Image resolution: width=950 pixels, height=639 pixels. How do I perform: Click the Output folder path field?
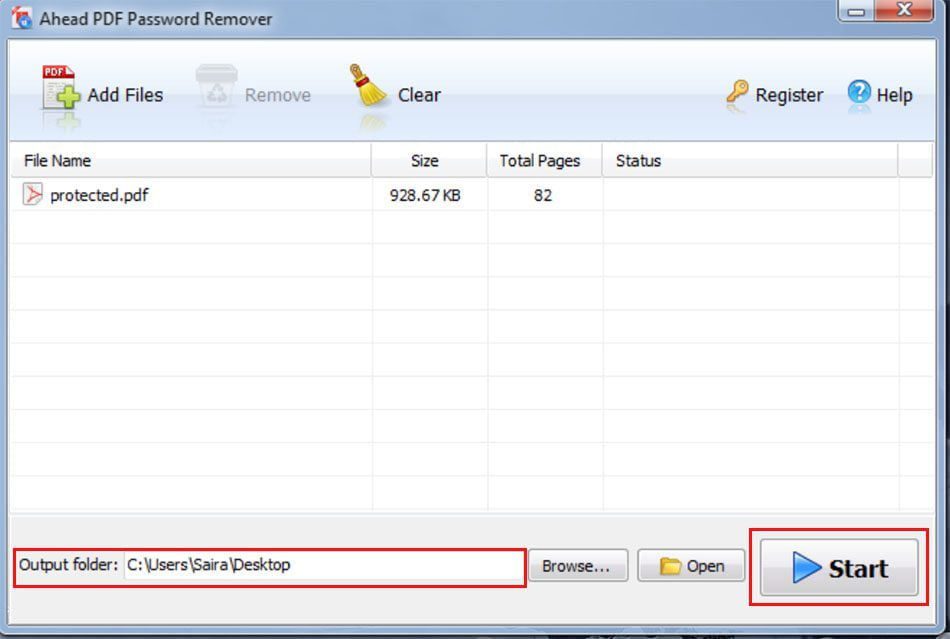324,565
